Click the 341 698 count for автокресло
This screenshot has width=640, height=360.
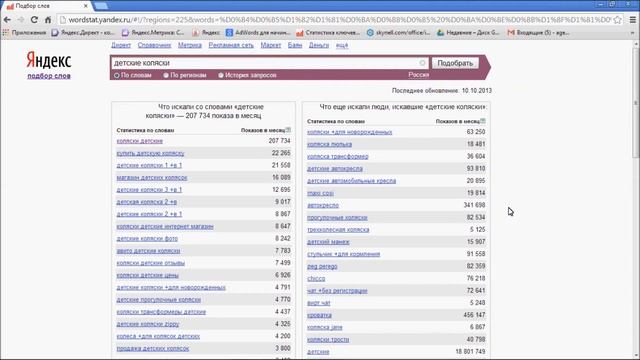pos(474,205)
